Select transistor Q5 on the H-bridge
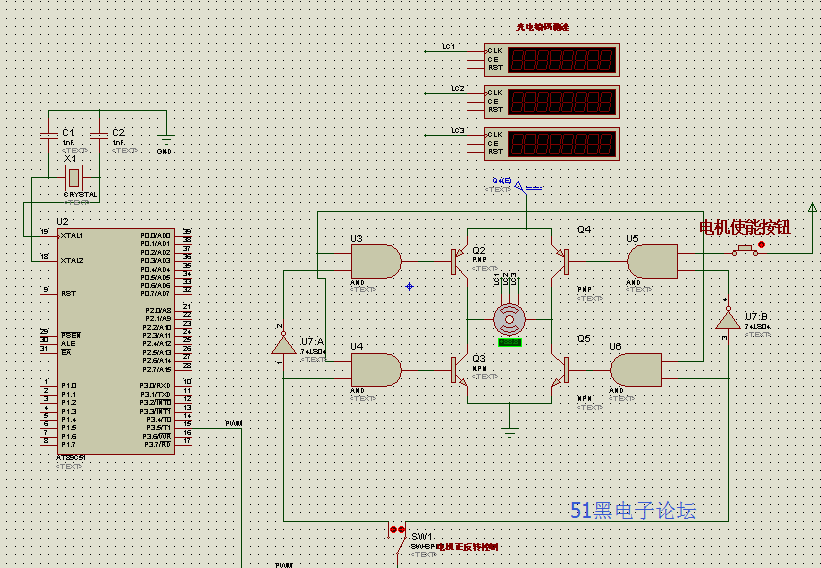Image resolution: width=821 pixels, height=568 pixels. 560,370
